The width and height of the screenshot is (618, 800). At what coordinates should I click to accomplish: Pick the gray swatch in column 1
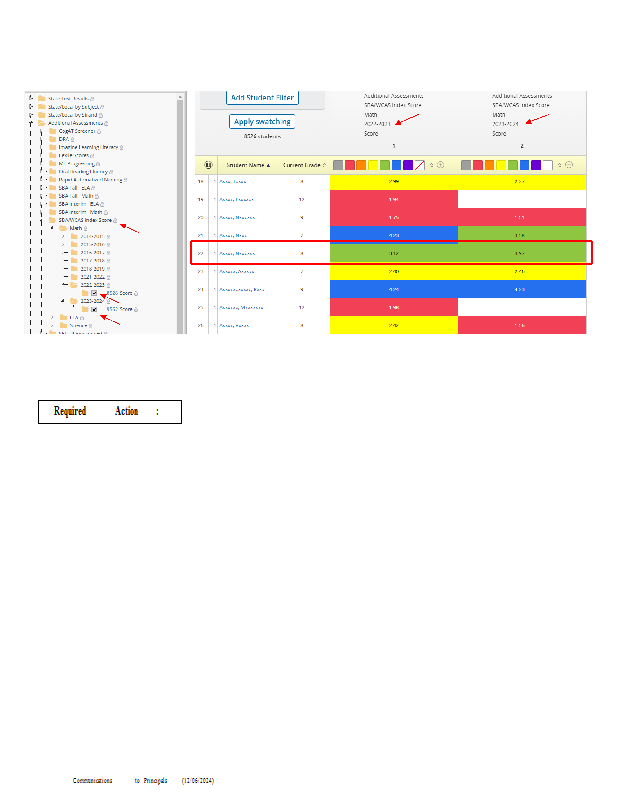pyautogui.click(x=338, y=165)
